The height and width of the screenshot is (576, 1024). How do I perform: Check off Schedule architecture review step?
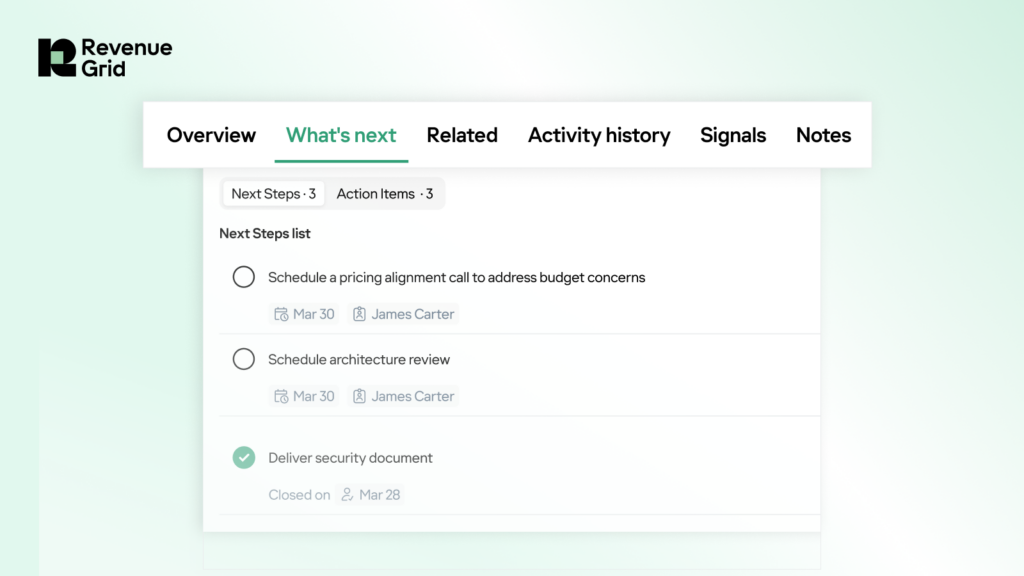(243, 359)
